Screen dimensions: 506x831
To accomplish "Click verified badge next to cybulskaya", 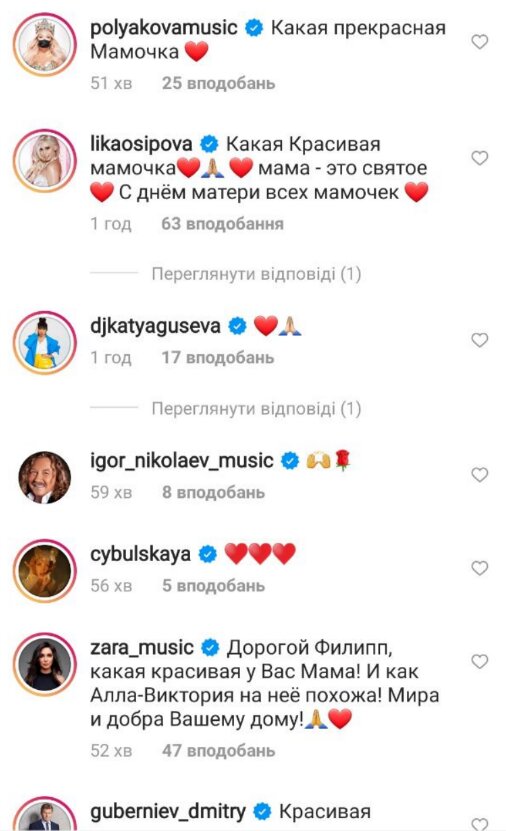I will click(x=208, y=554).
